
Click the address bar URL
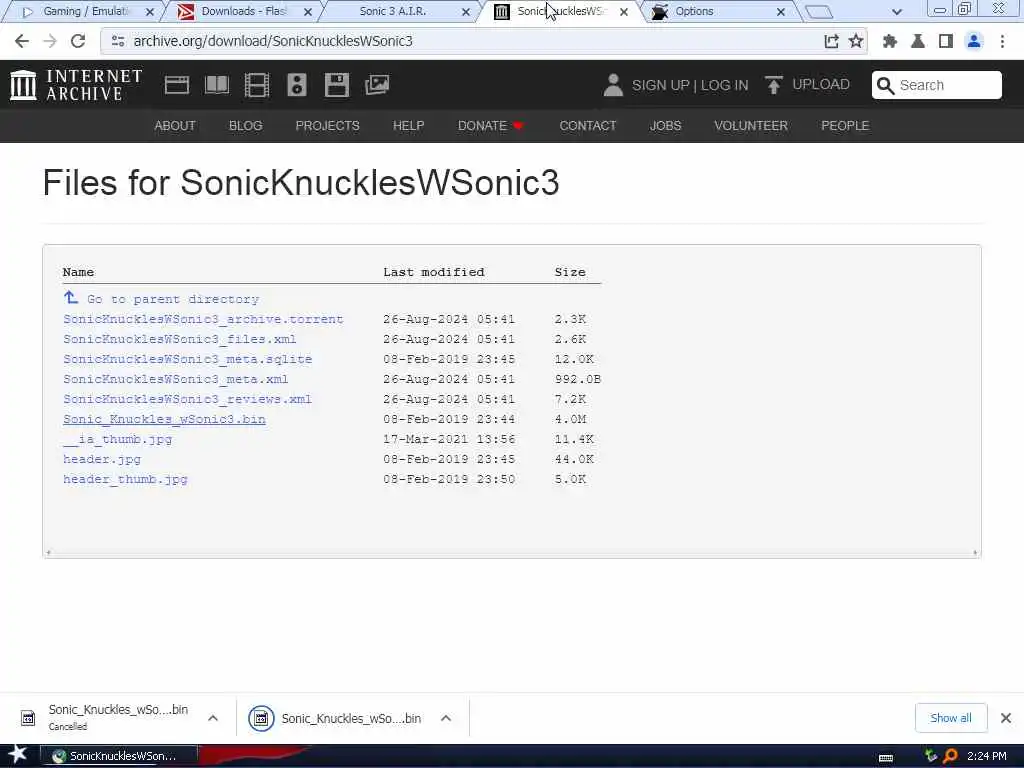(x=273, y=41)
